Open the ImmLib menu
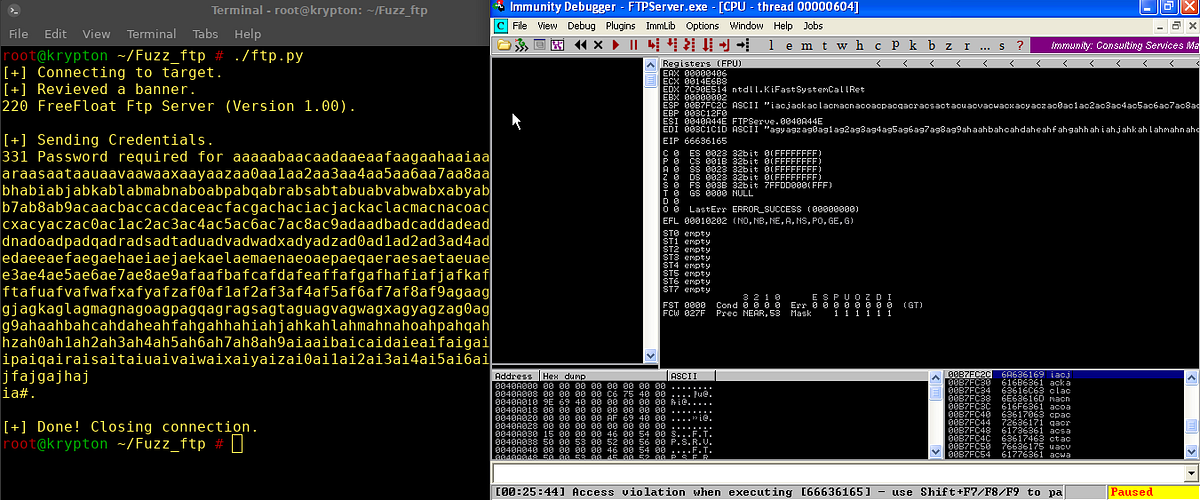The width and height of the screenshot is (1200, 500). [661, 25]
